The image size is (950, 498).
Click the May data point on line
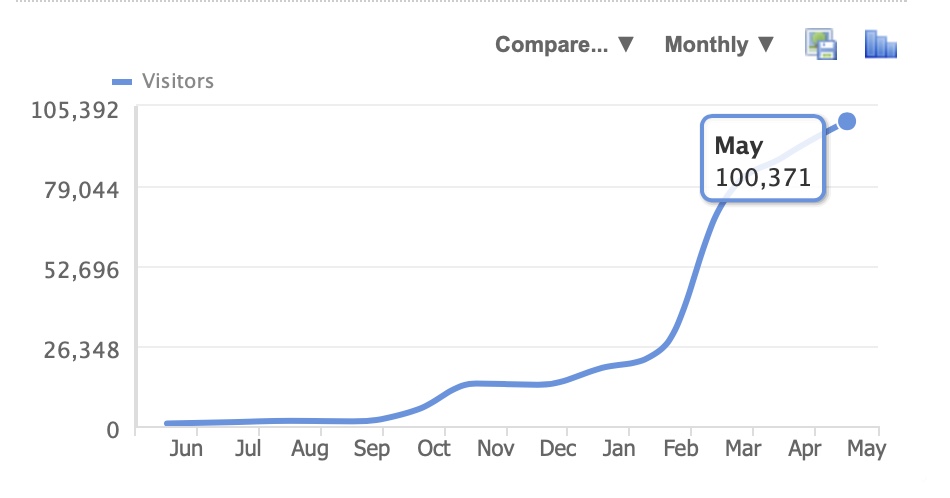coord(847,121)
